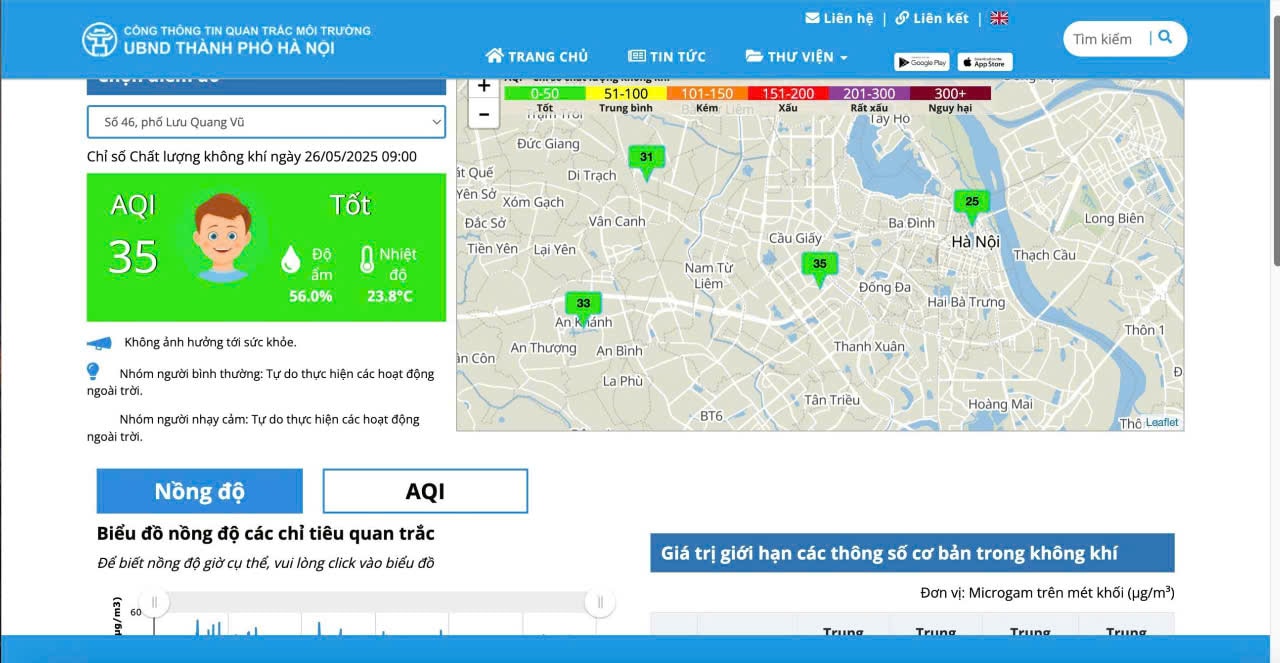The width and height of the screenshot is (1280, 663).
Task: Open the Tin tức news menu
Action: click(x=667, y=57)
